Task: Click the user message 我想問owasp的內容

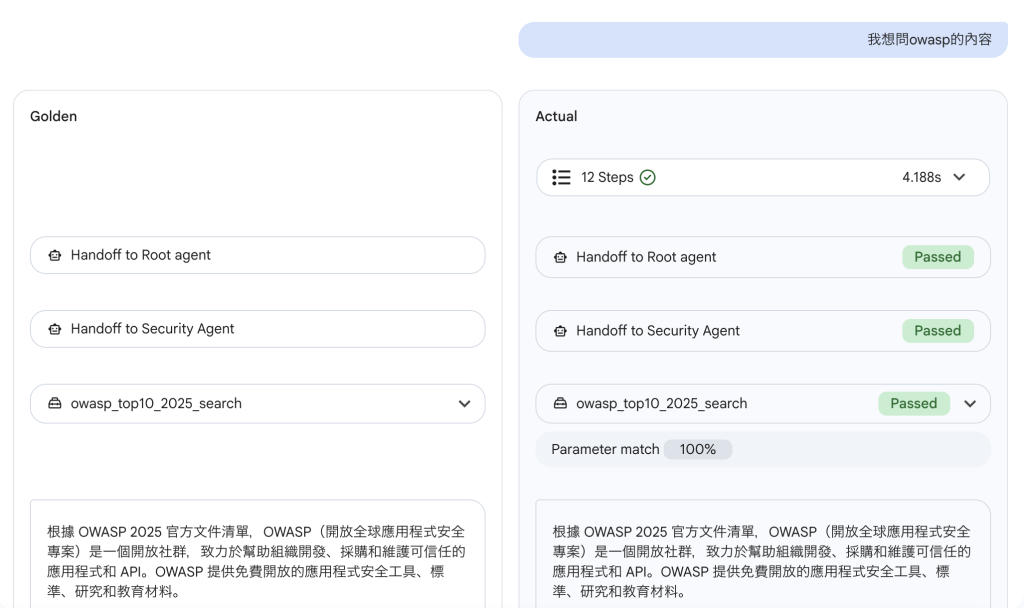Action: (x=763, y=40)
